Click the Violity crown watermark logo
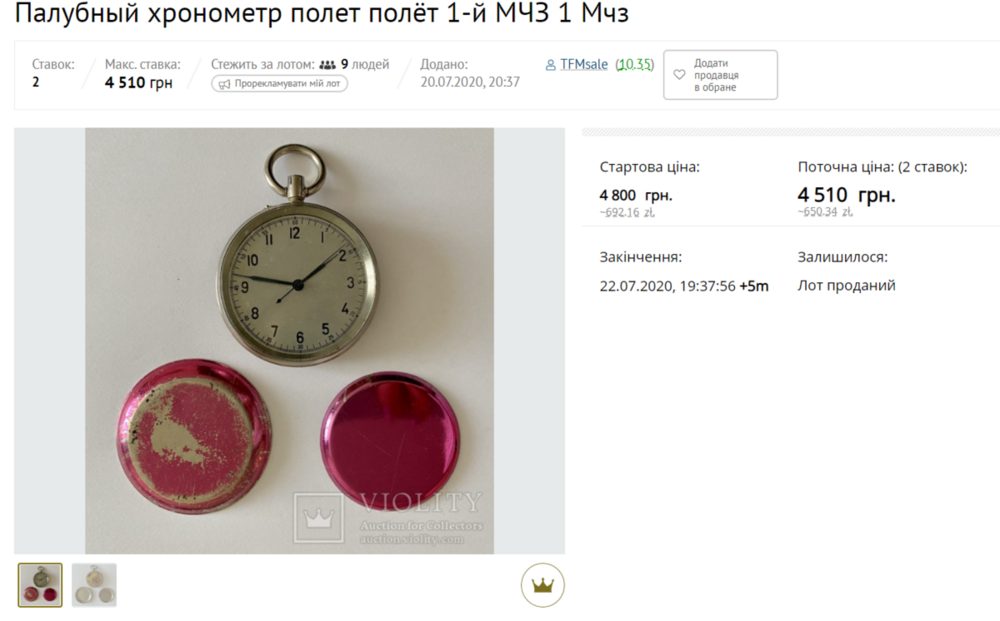The height and width of the screenshot is (621, 1000). pos(318,518)
